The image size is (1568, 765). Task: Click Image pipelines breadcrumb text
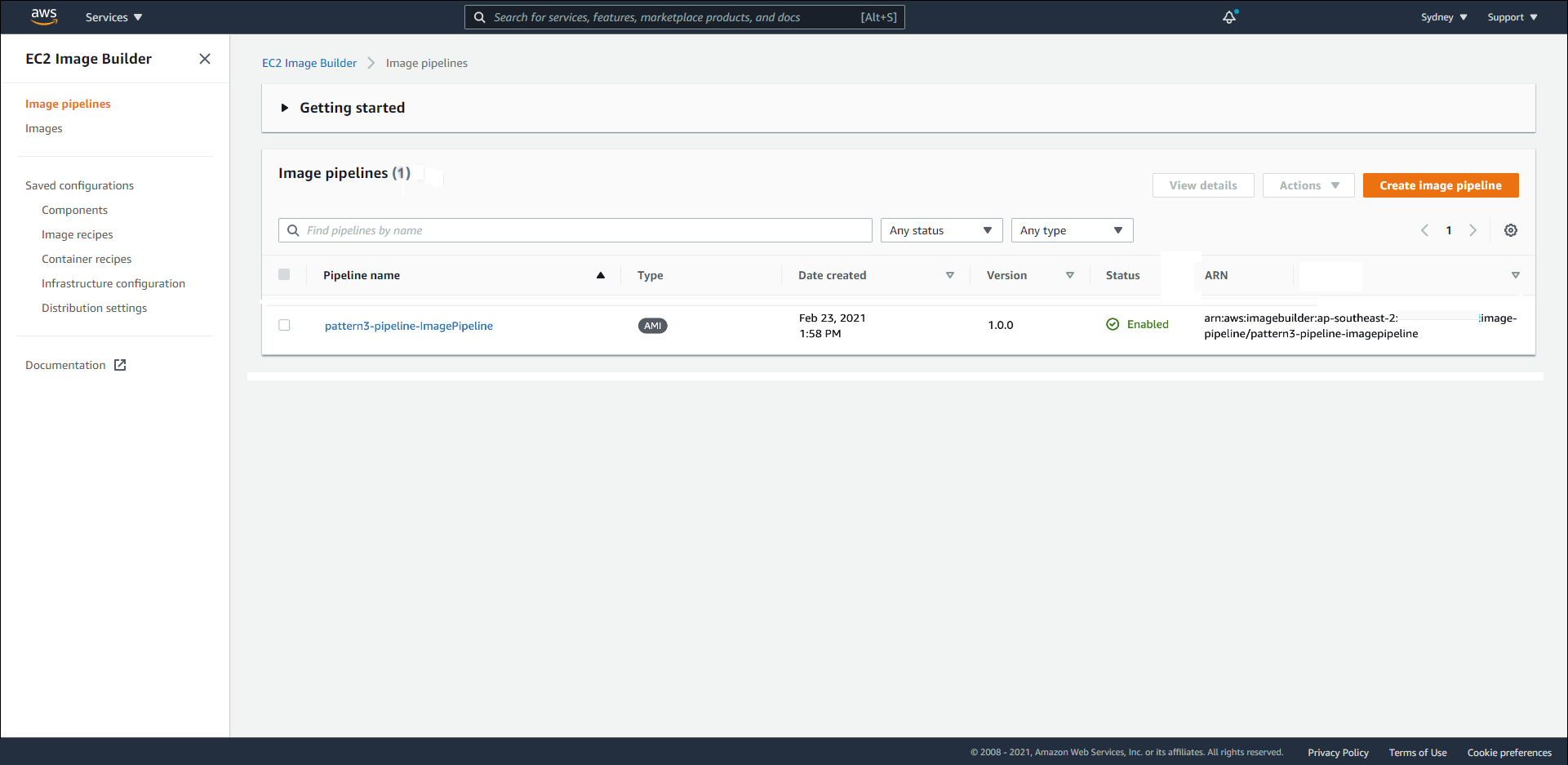(x=427, y=63)
